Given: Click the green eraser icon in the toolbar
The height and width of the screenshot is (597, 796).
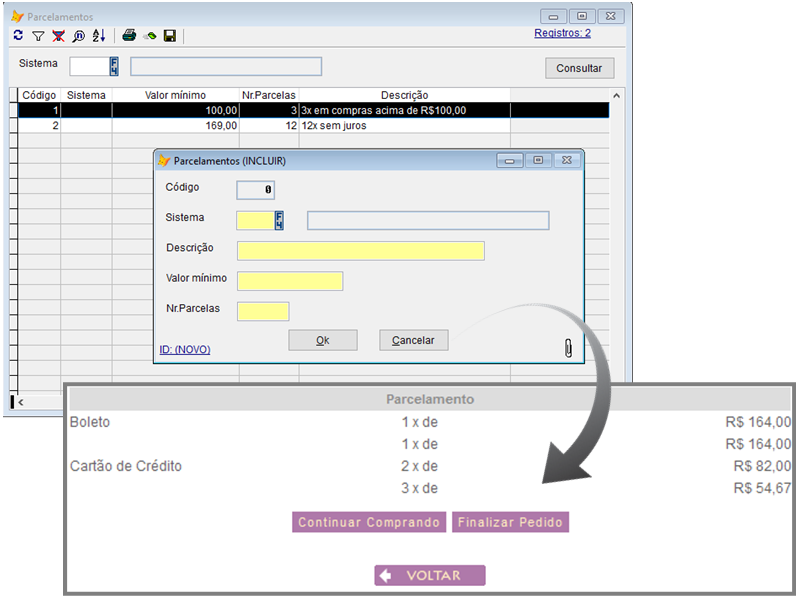Looking at the screenshot, I should pyautogui.click(x=150, y=36).
